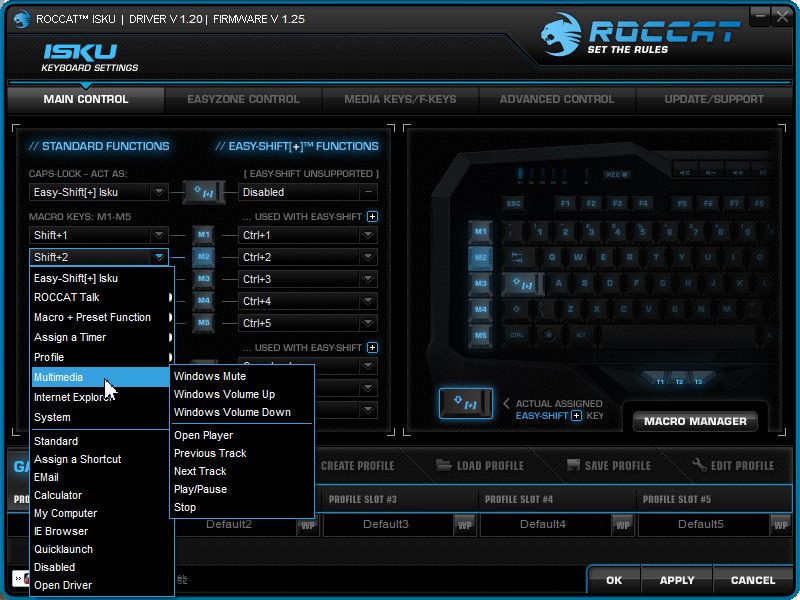Open the Ctrl+5 Easy-Shift dropdown

pyautogui.click(x=368, y=322)
